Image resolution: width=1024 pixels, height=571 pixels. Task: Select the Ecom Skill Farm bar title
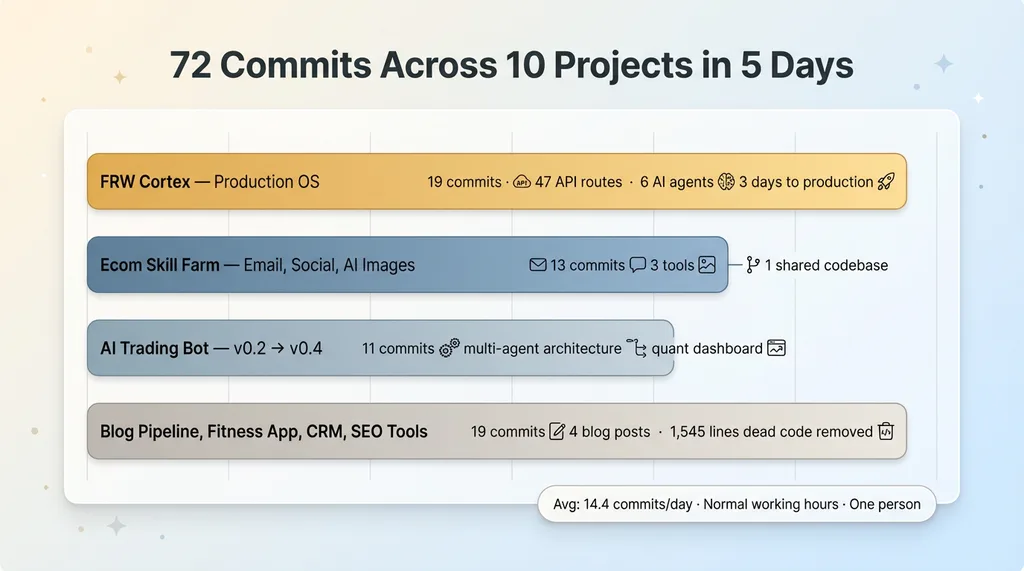[257, 265]
